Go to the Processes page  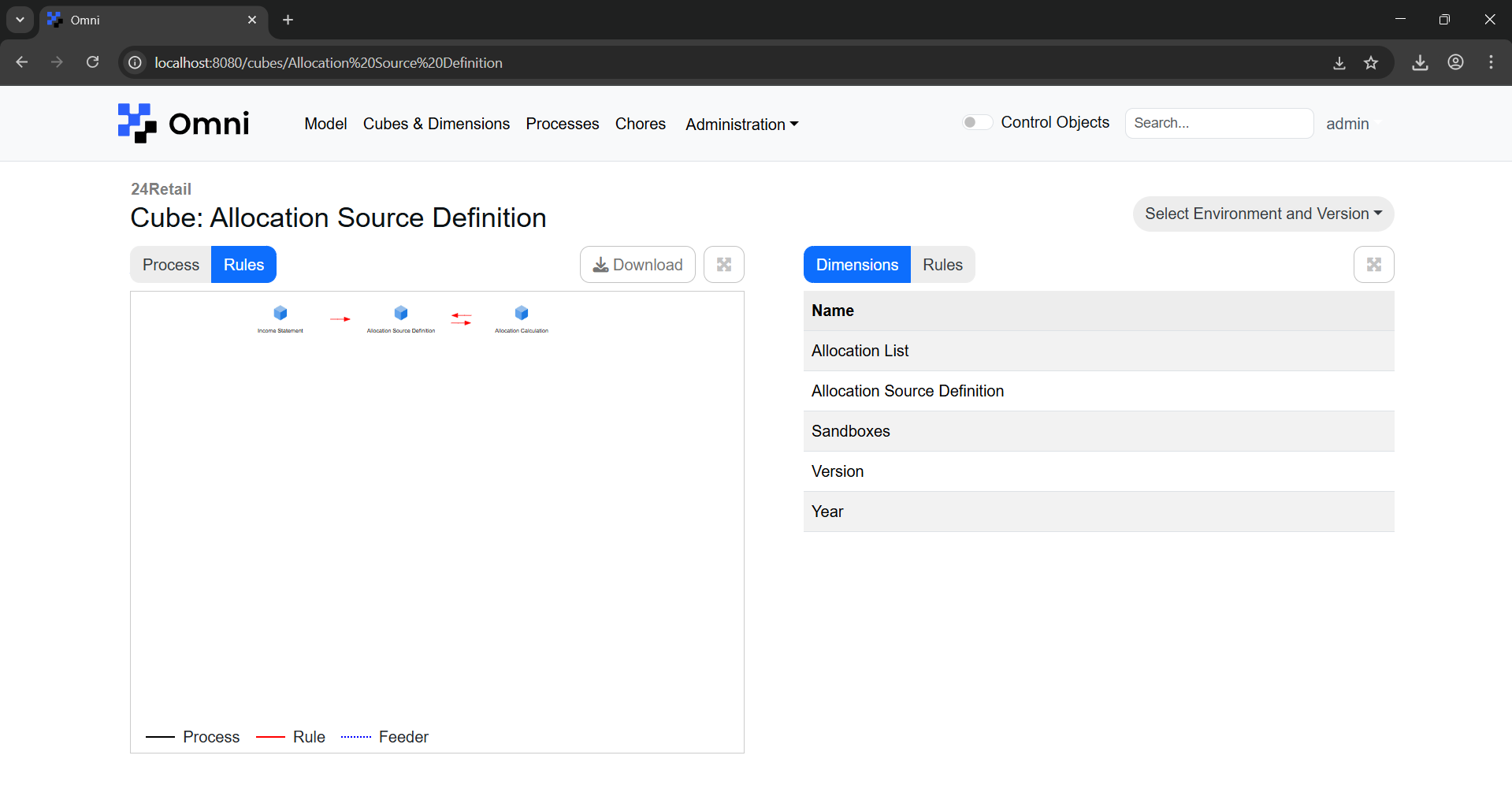(563, 124)
